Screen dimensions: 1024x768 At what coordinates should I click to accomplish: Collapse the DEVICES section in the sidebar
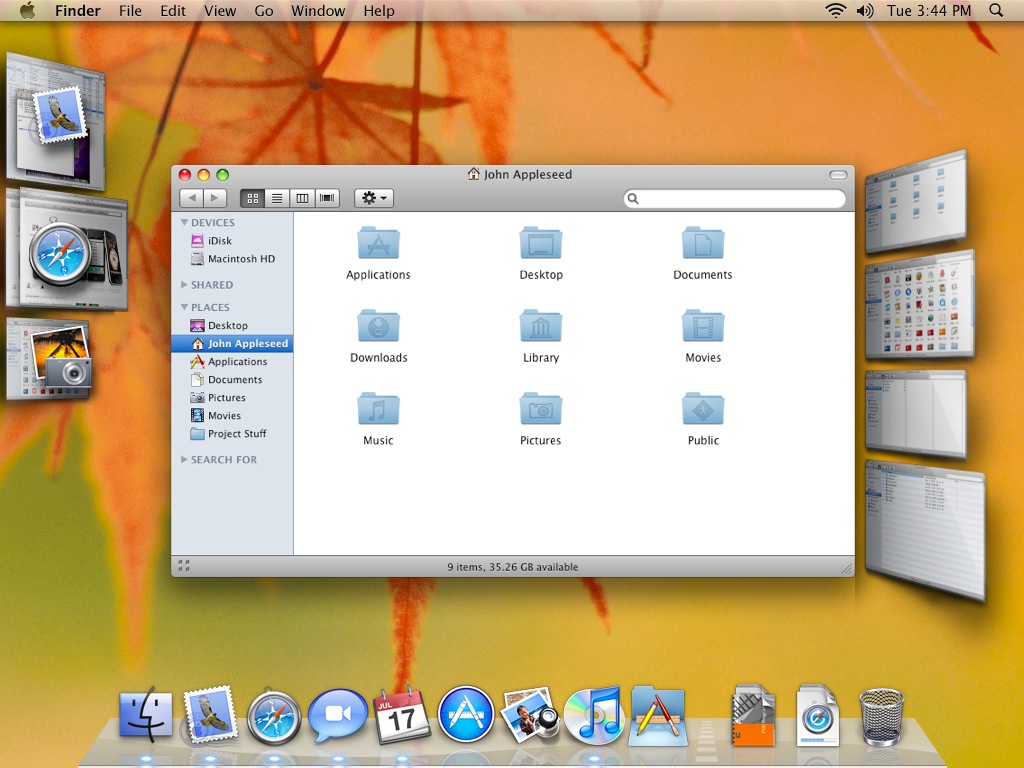pos(184,222)
